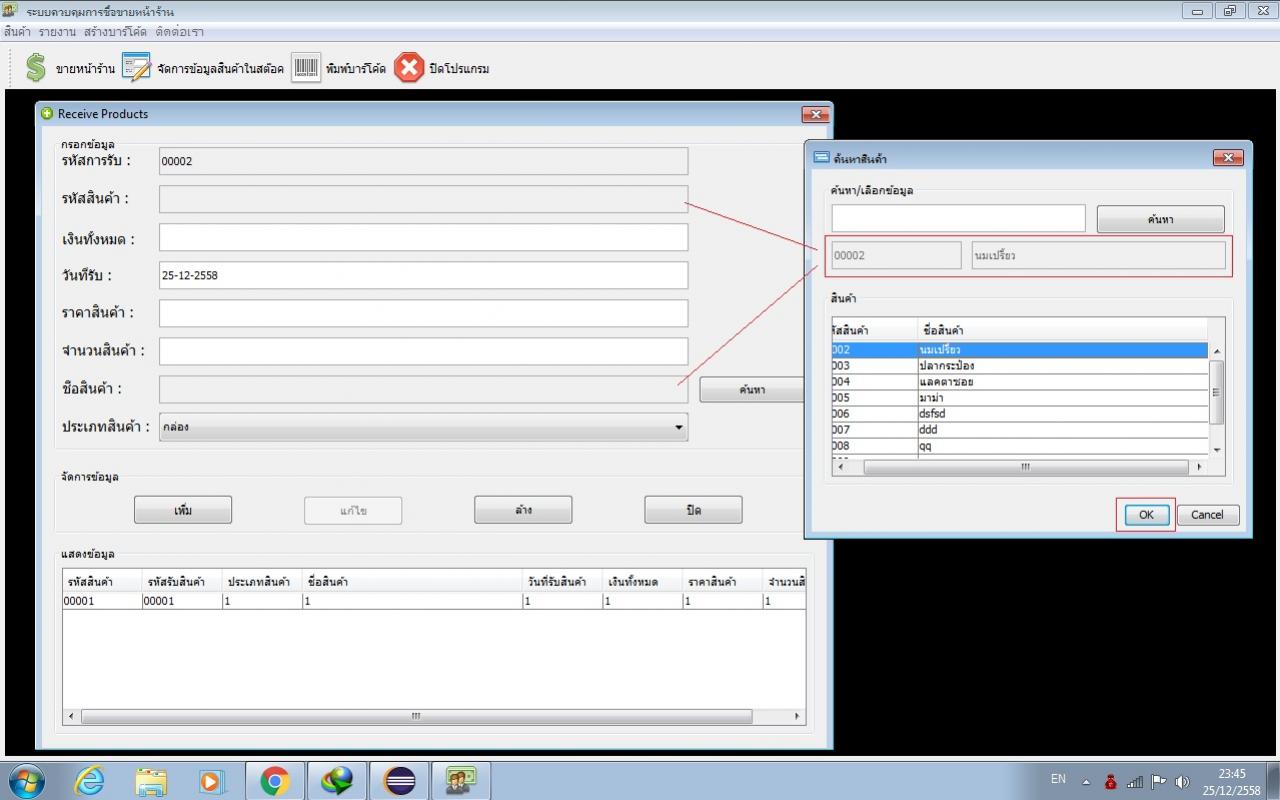Click the ราคาสินค้า column header

(722, 581)
